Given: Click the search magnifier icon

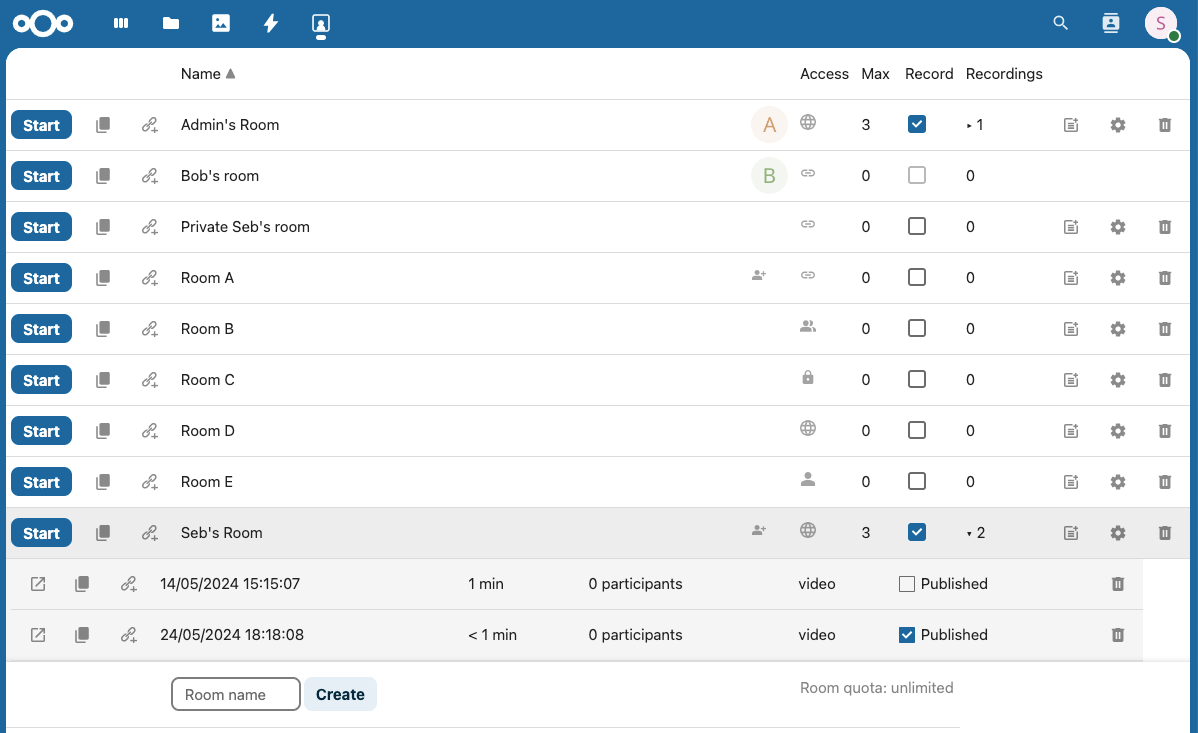Looking at the screenshot, I should pos(1061,23).
